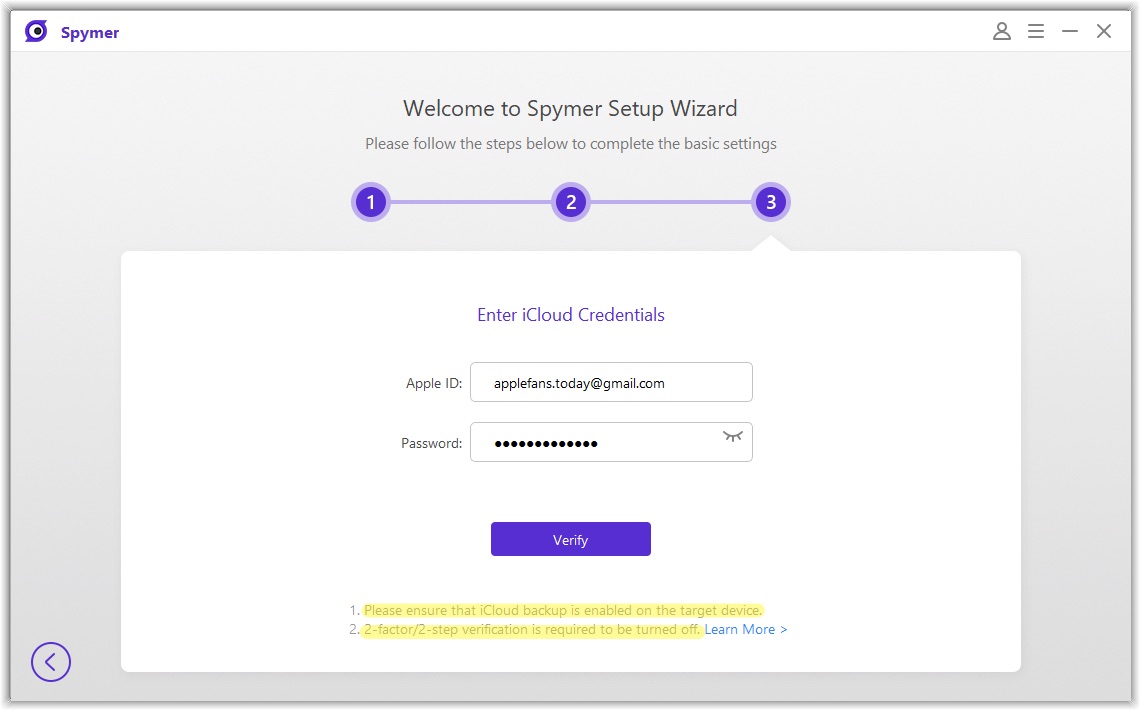This screenshot has width=1140, height=710.
Task: Click the Spymer app name text
Action: click(x=90, y=33)
